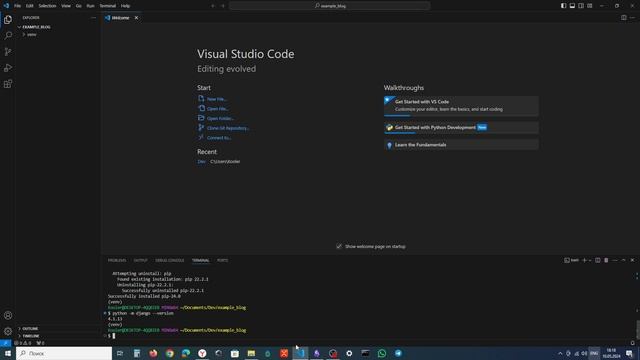The height and width of the screenshot is (360, 640).
Task: Open the Windows Start menu
Action: [x=8, y=353]
